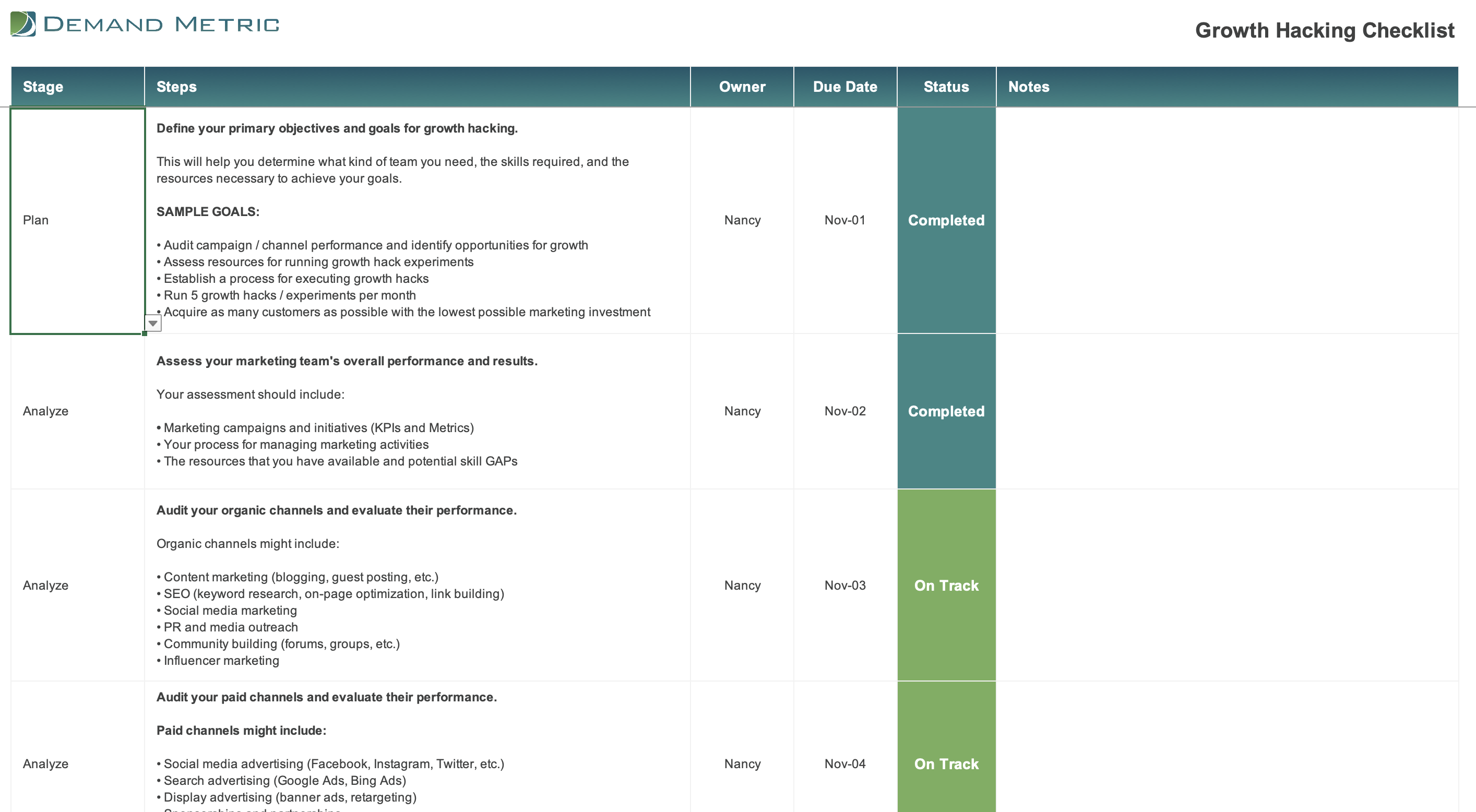The image size is (1476, 812).
Task: Click the Notes cell for the Nov-02 row
Action: point(1228,411)
